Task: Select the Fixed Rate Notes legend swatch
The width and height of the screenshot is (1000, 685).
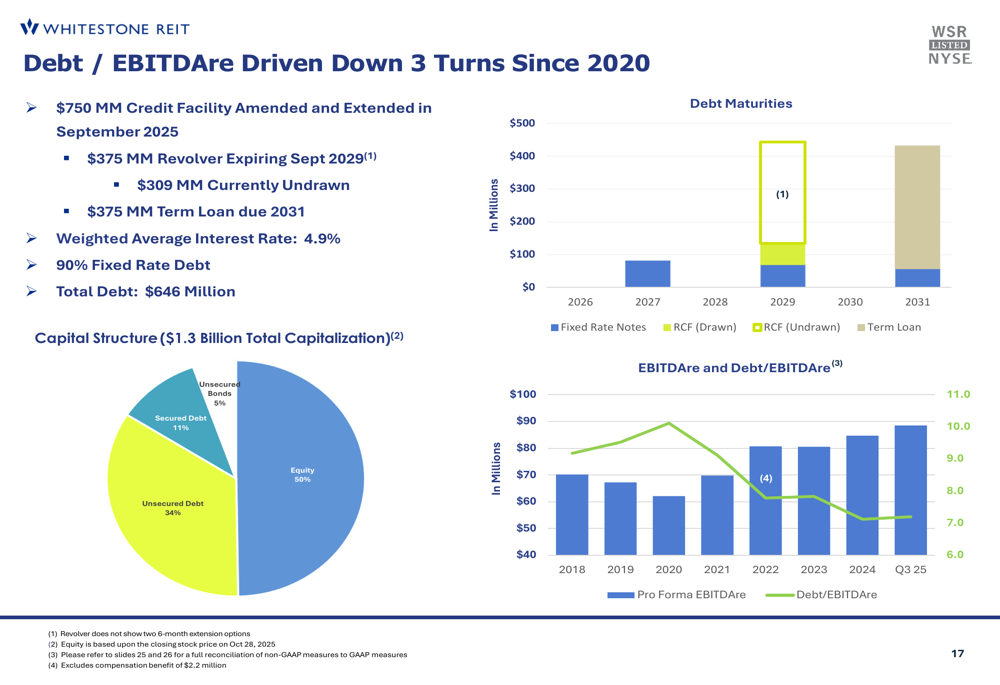Action: 555,327
